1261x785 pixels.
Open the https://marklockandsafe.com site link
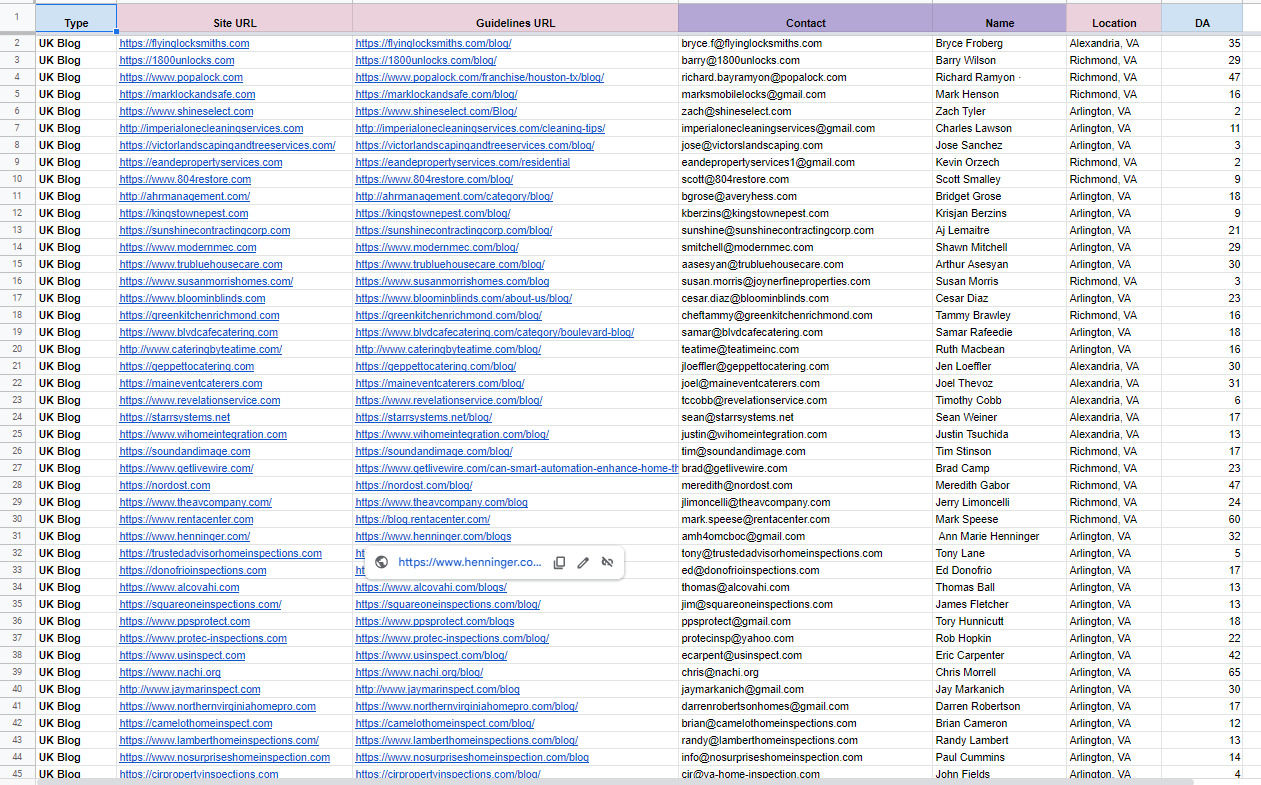(x=187, y=94)
